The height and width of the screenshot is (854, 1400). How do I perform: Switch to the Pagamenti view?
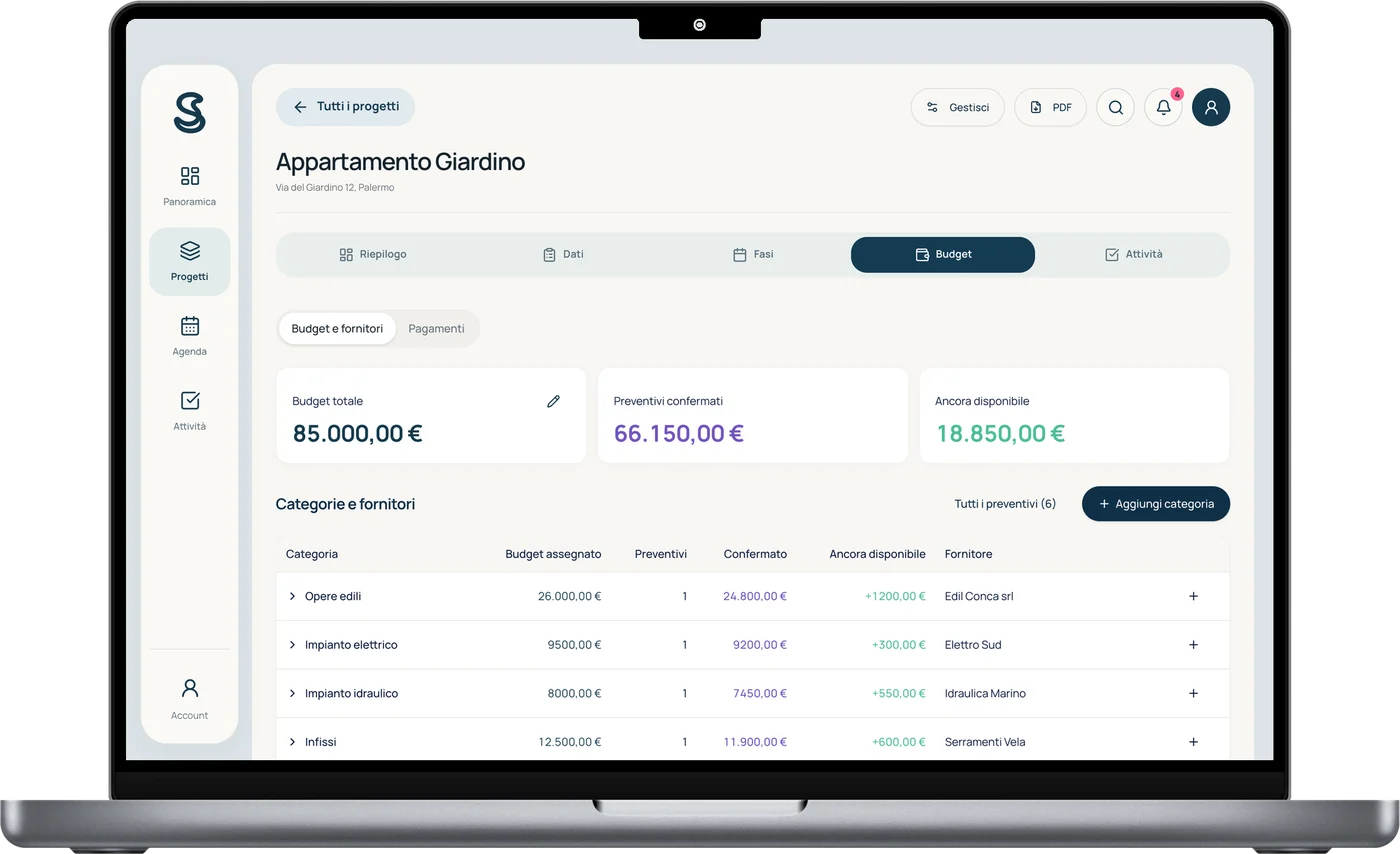point(436,329)
